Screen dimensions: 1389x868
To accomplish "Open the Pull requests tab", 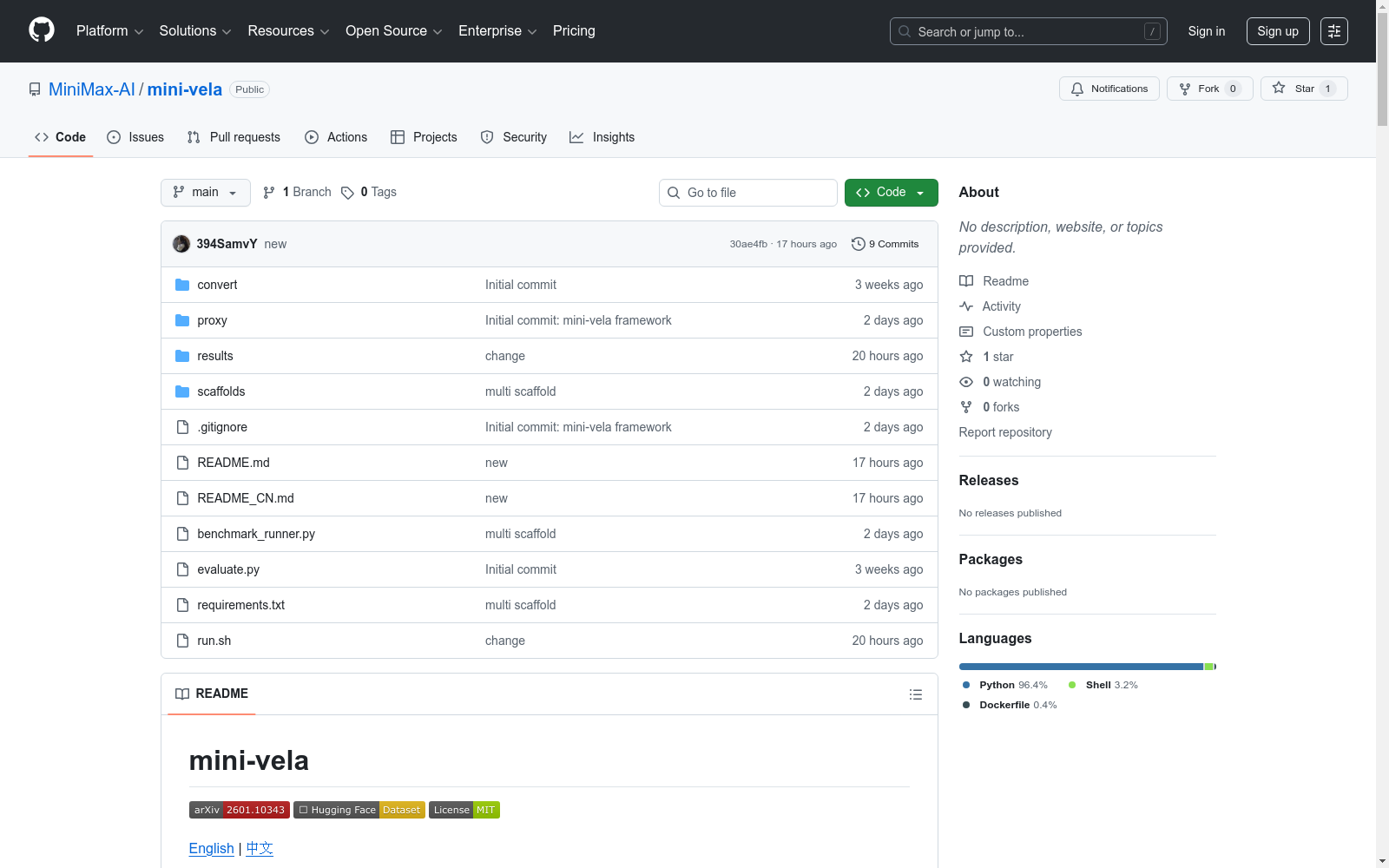I will tap(234, 137).
